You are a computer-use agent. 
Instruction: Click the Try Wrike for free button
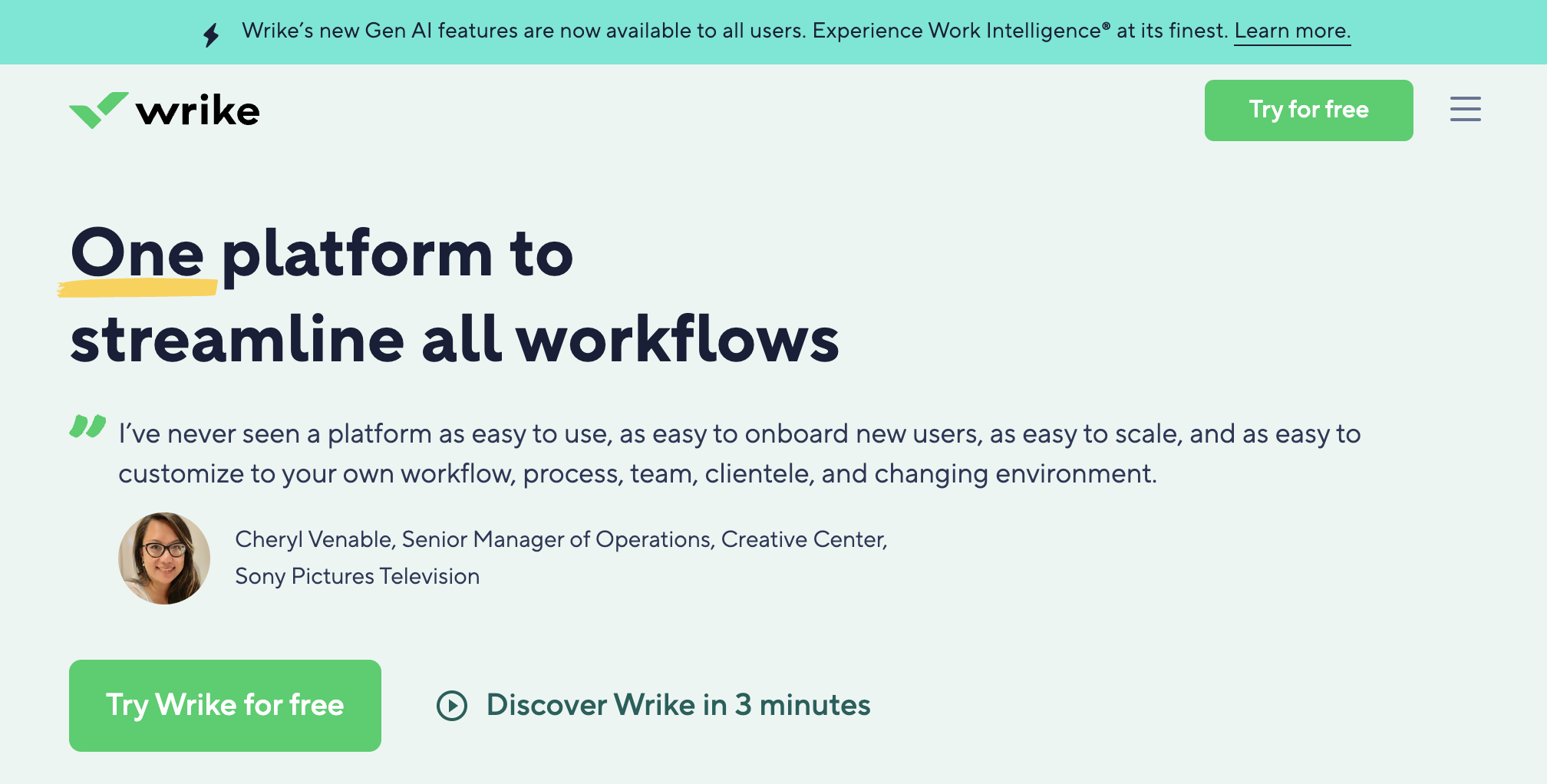(x=225, y=705)
